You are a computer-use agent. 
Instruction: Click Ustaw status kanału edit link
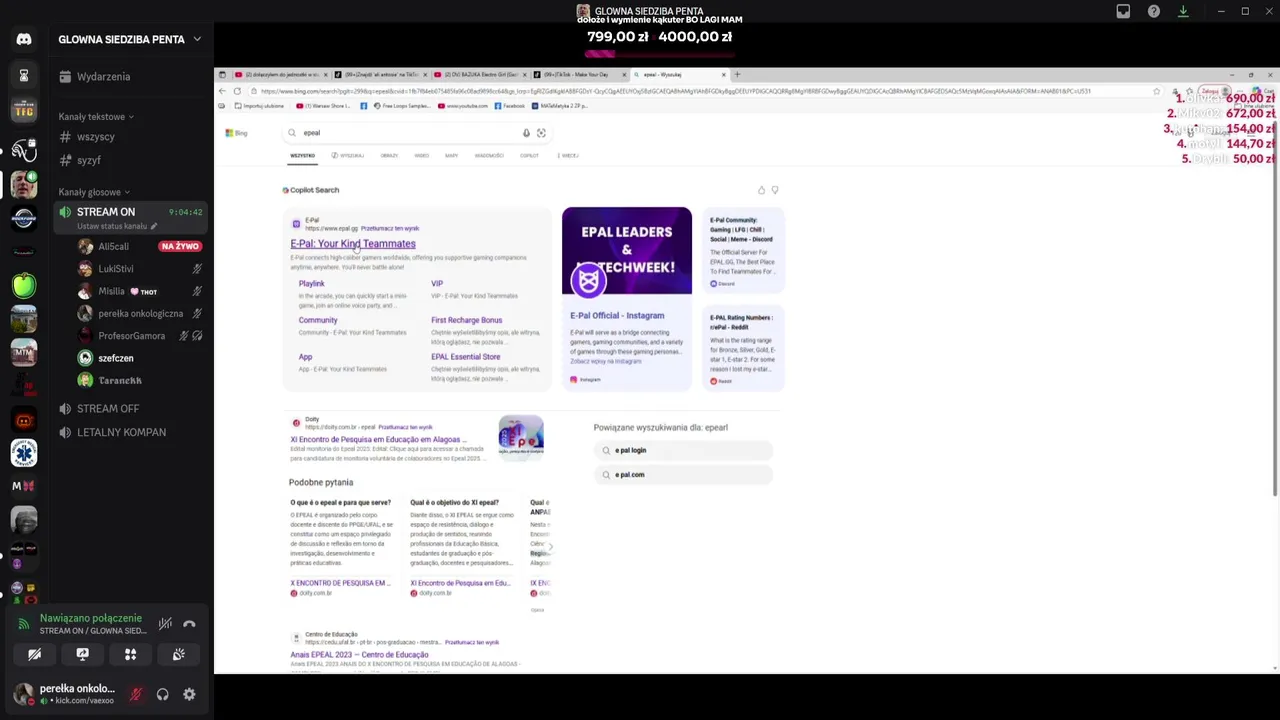(x=117, y=227)
